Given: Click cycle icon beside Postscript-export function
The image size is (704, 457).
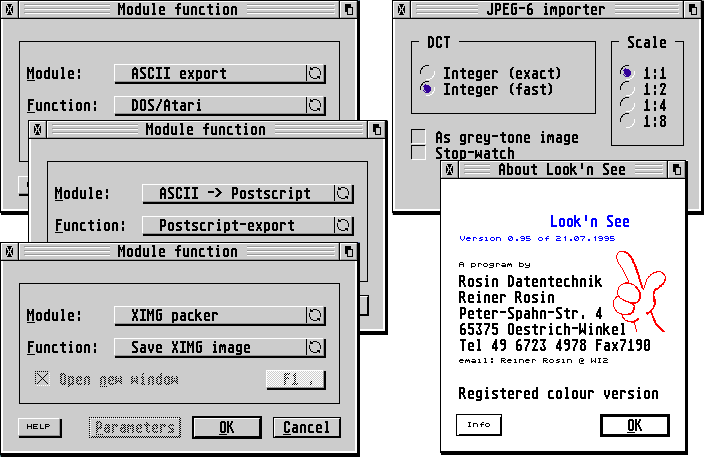Looking at the screenshot, I should tap(343, 225).
